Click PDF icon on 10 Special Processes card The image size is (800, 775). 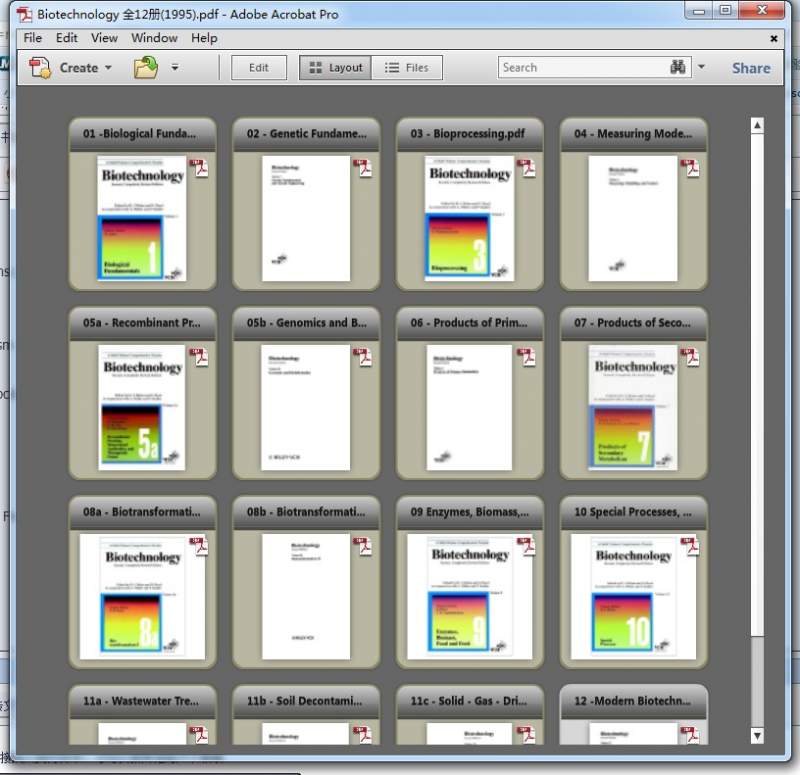click(690, 546)
